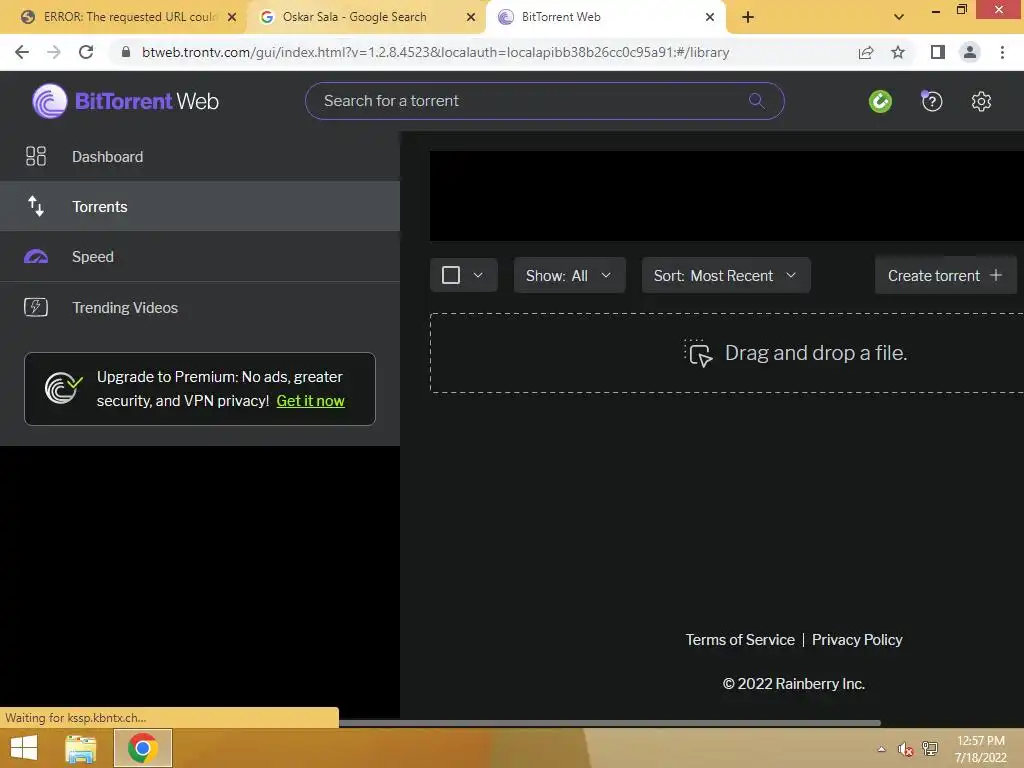Select Torrents in the sidebar

coord(200,206)
